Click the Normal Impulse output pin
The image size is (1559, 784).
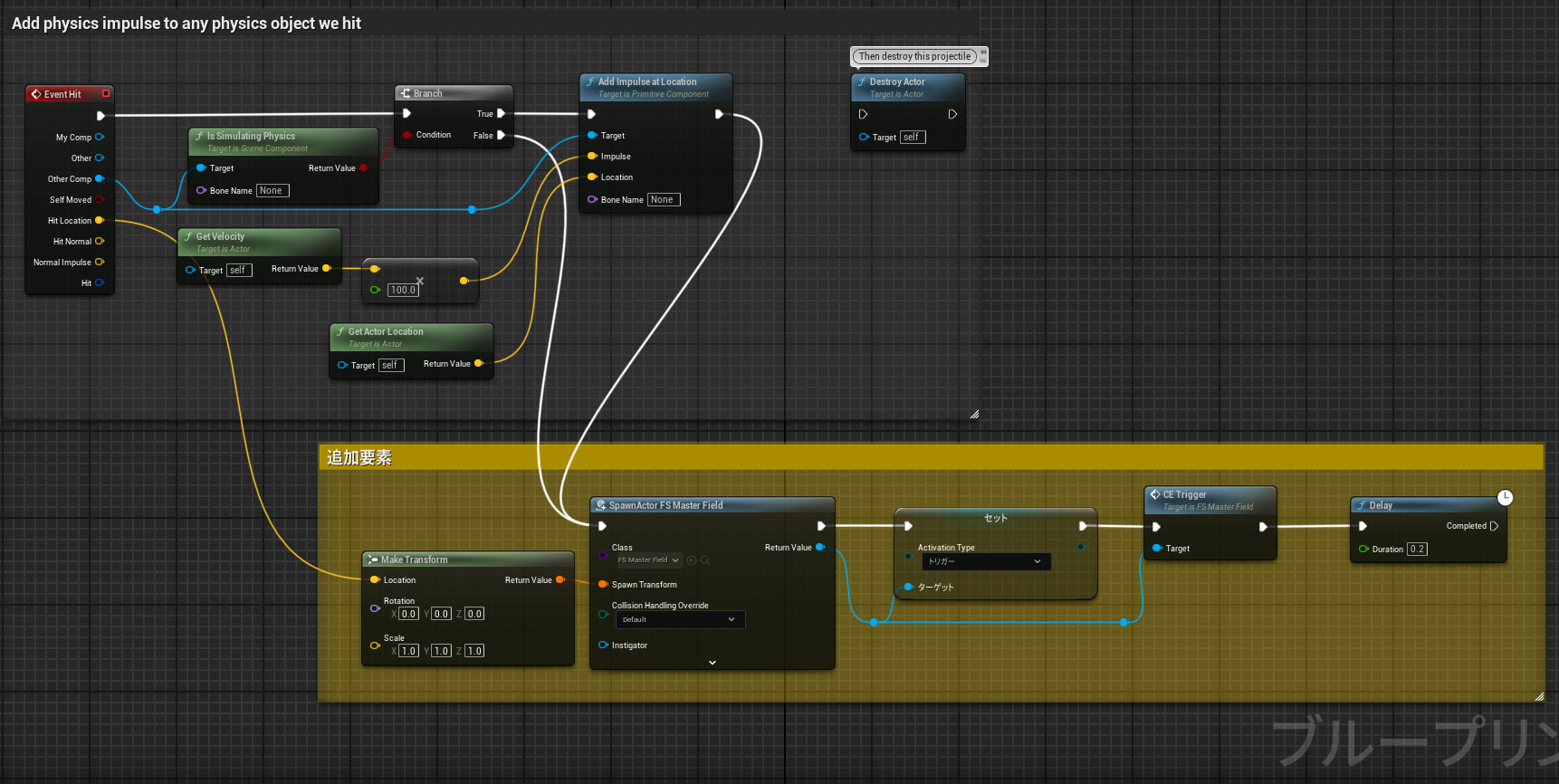(100, 262)
